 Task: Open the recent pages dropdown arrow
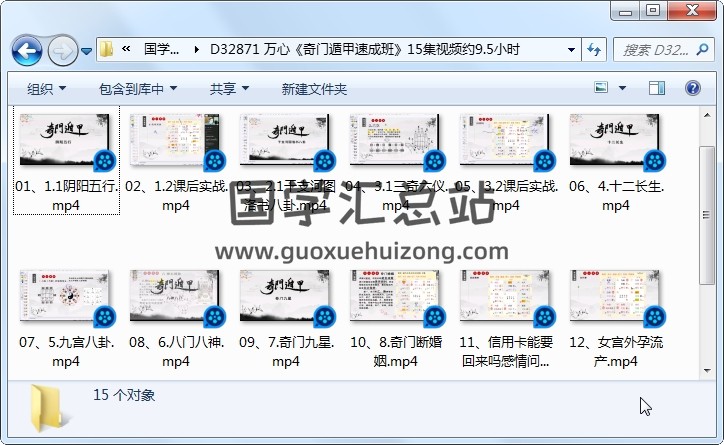coord(87,49)
